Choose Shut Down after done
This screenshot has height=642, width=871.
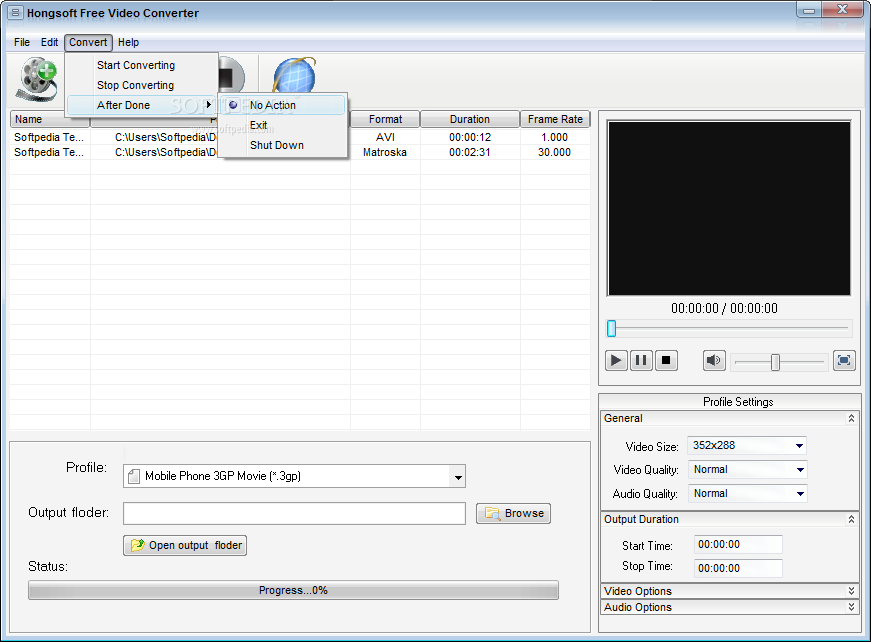[282, 145]
